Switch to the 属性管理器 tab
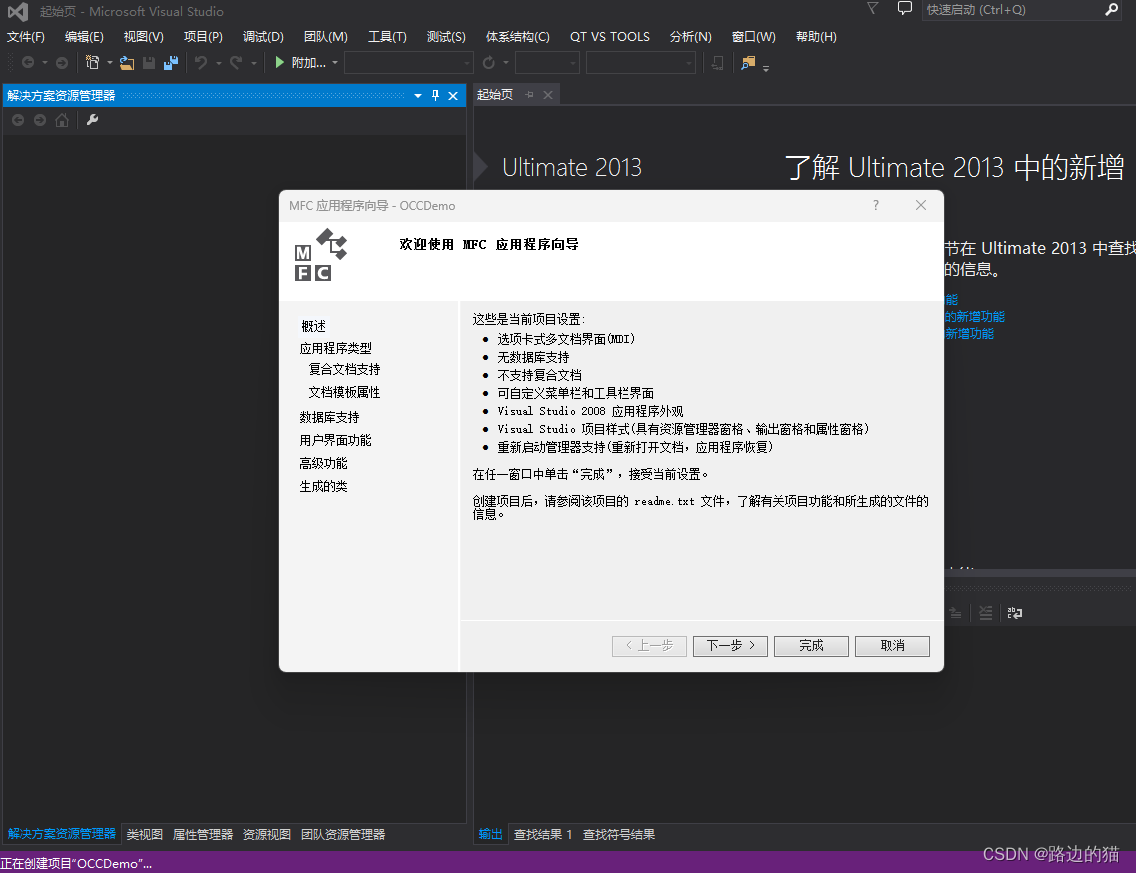Viewport: 1136px width, 873px height. [203, 835]
